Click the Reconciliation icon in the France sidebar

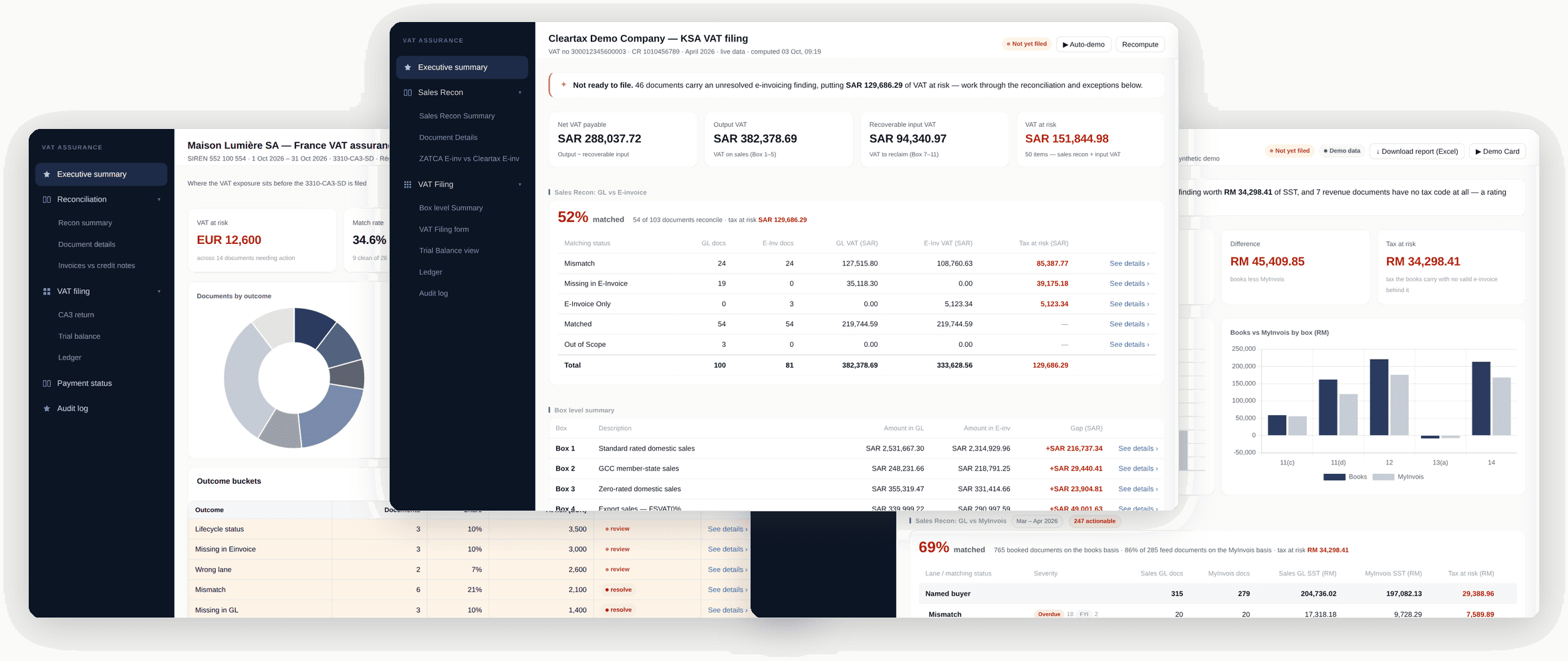47,200
